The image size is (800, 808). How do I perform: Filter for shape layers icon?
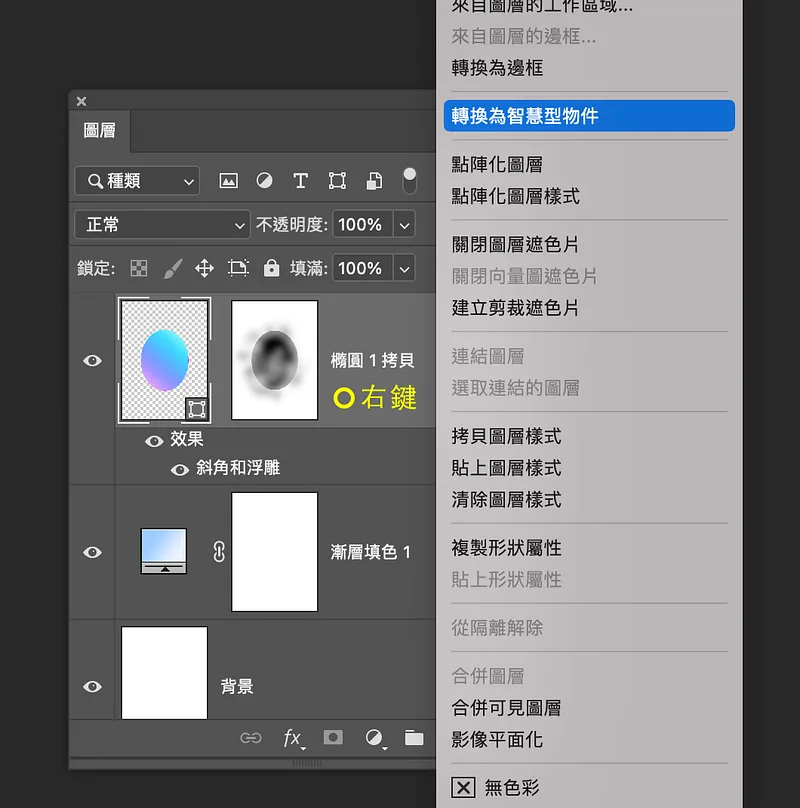click(337, 181)
